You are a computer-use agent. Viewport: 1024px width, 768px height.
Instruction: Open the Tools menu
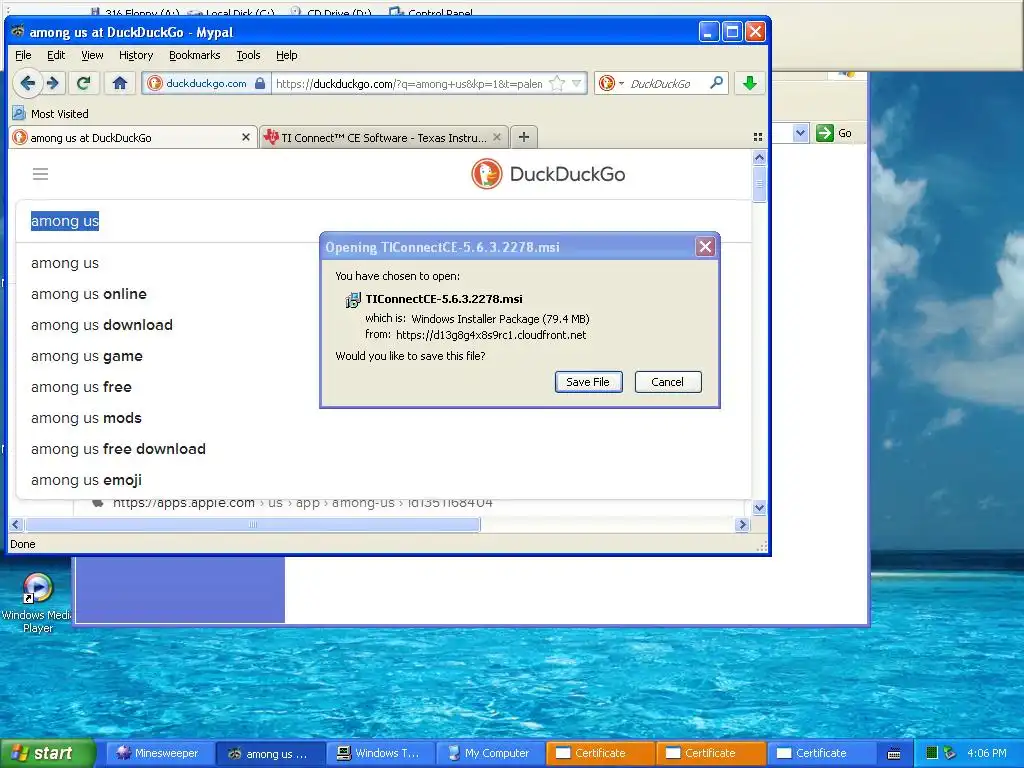pyautogui.click(x=248, y=55)
